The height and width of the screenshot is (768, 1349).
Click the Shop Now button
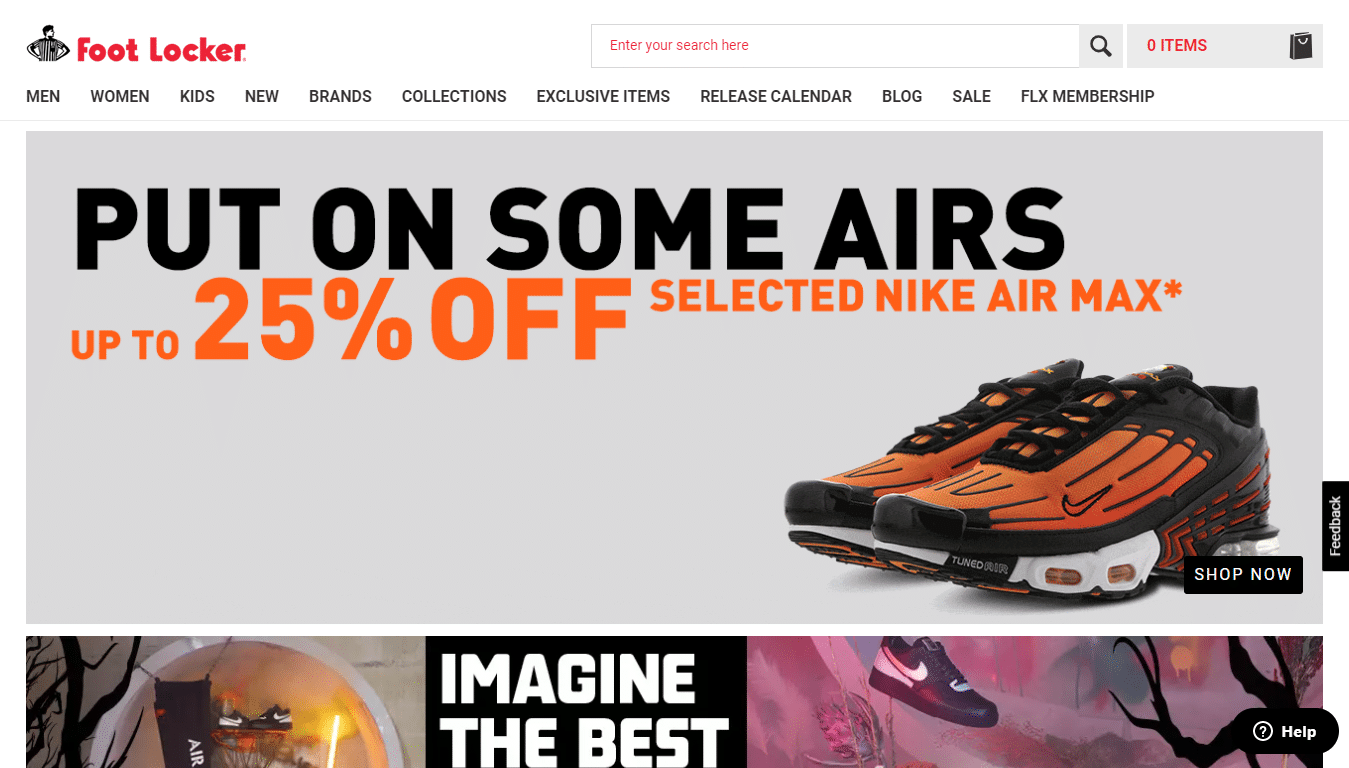(x=1243, y=575)
